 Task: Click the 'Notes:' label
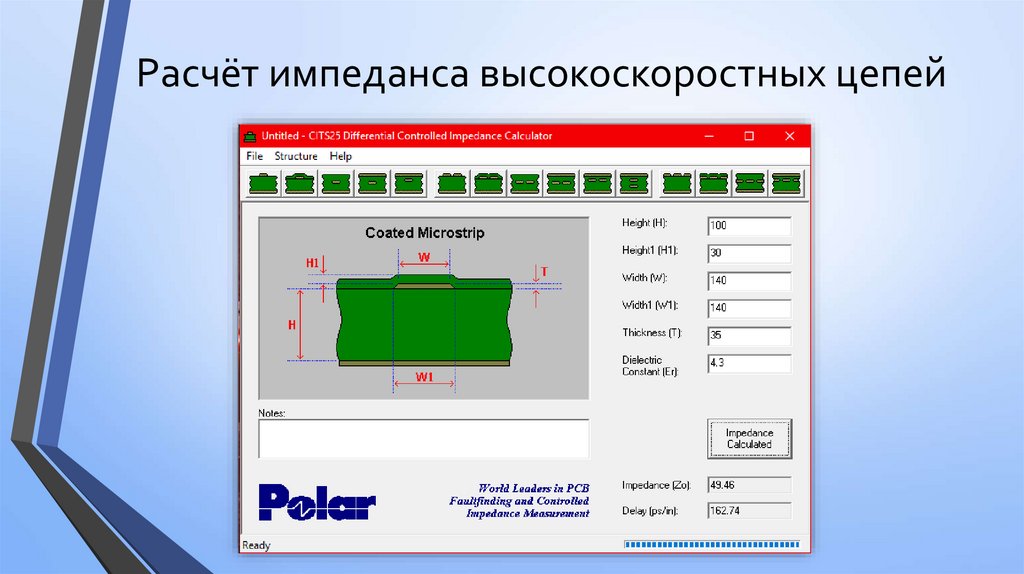click(x=272, y=413)
